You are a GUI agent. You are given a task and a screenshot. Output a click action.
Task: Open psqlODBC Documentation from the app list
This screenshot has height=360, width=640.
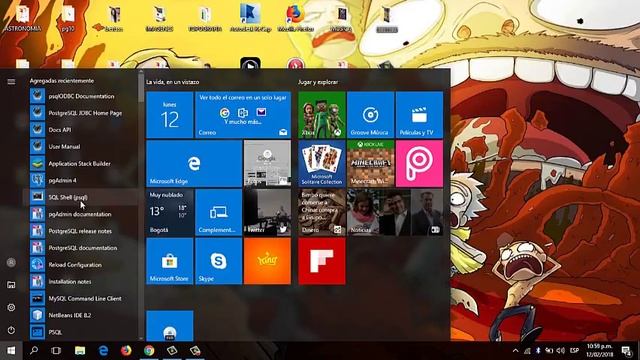coord(81,96)
